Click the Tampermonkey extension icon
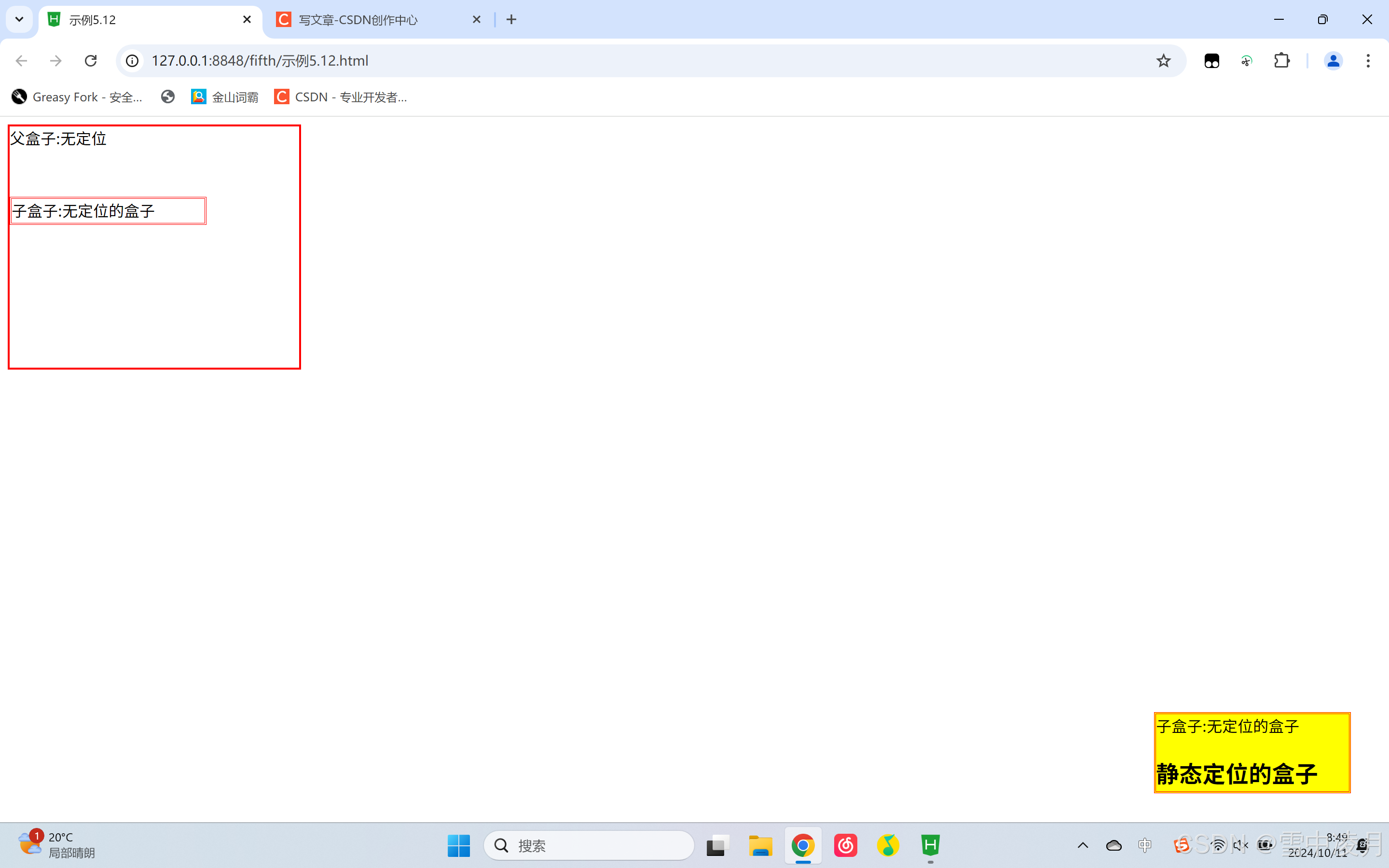Image resolution: width=1389 pixels, height=868 pixels. coord(1211,61)
